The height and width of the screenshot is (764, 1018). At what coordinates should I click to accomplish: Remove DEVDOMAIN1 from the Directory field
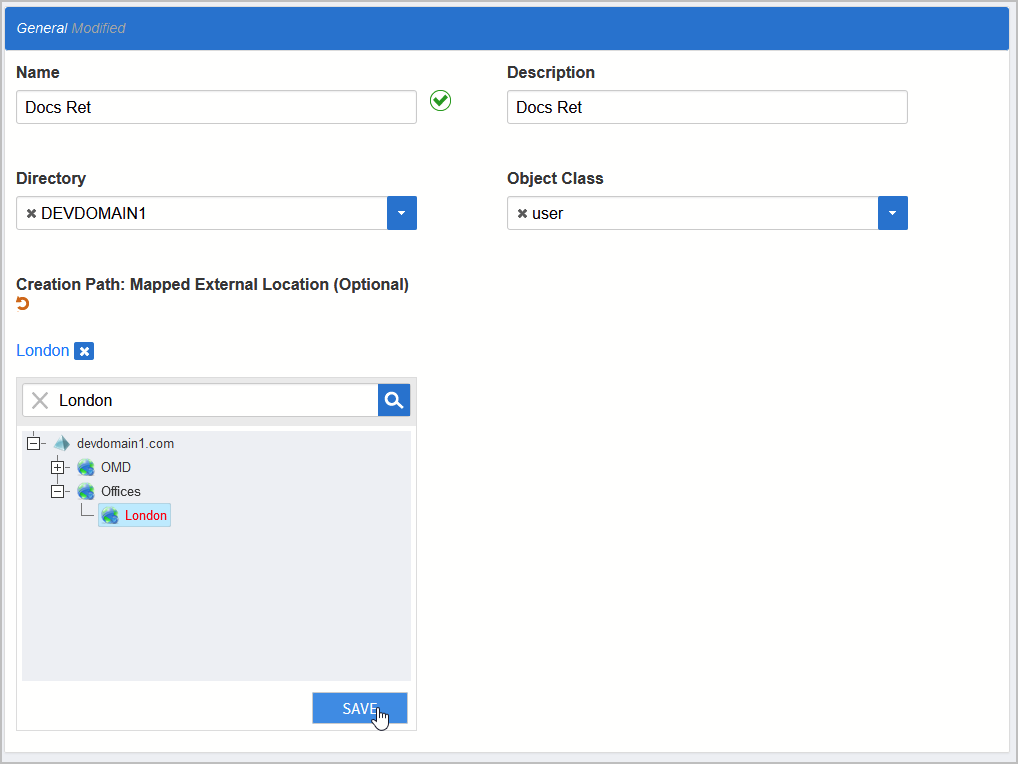pyautogui.click(x=31, y=213)
